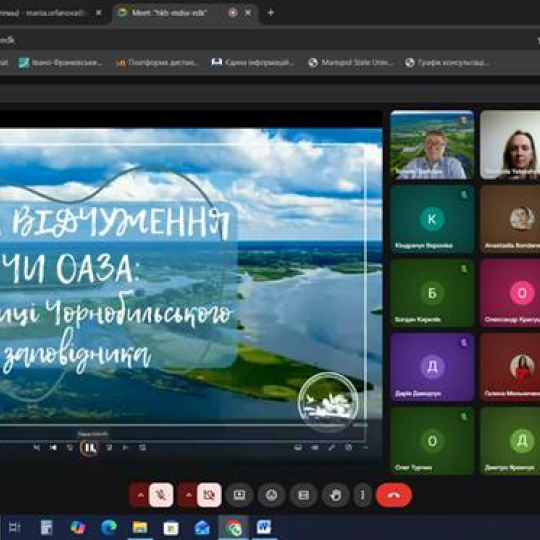
Task: Click muted mic icon on K tile
Action: (464, 195)
